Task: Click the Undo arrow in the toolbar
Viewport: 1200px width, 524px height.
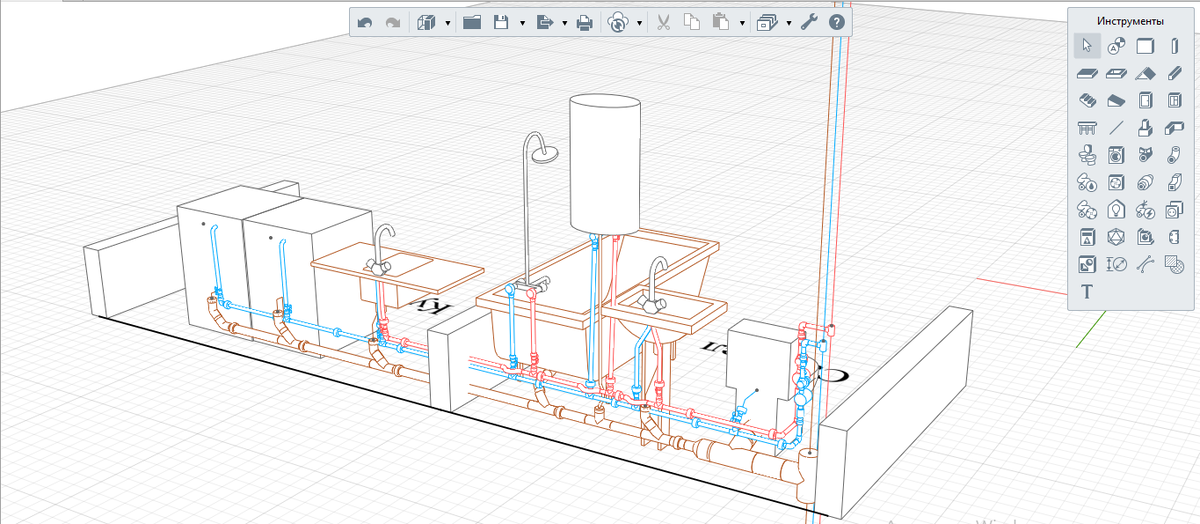Action: point(365,22)
